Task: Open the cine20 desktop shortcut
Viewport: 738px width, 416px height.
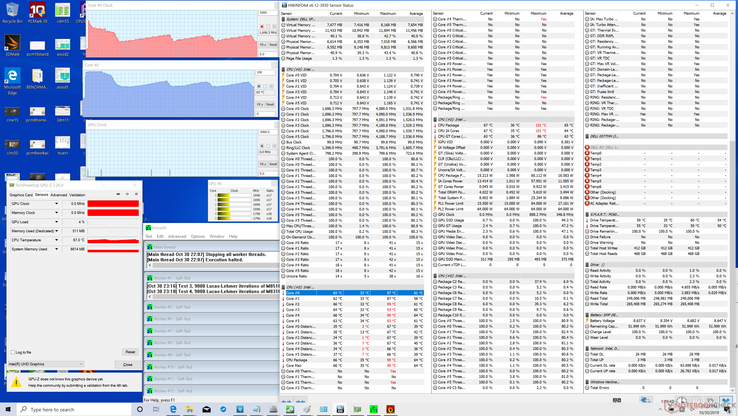Action: click(12, 143)
